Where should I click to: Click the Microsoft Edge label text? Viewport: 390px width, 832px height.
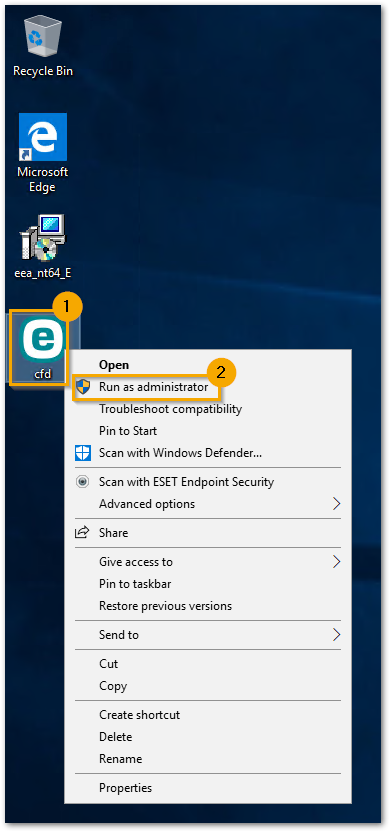[x=42, y=180]
